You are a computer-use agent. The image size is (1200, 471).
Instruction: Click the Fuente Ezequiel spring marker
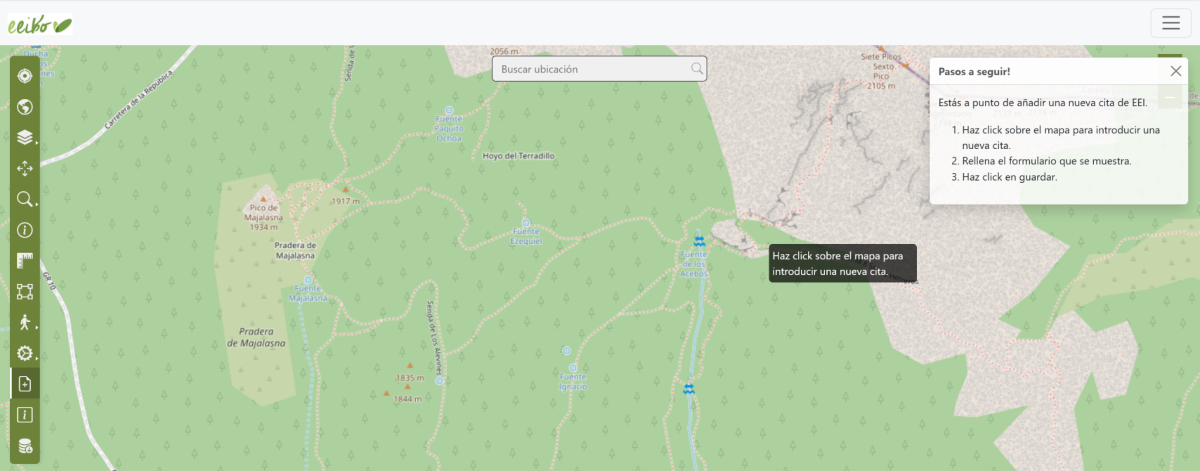[525, 222]
